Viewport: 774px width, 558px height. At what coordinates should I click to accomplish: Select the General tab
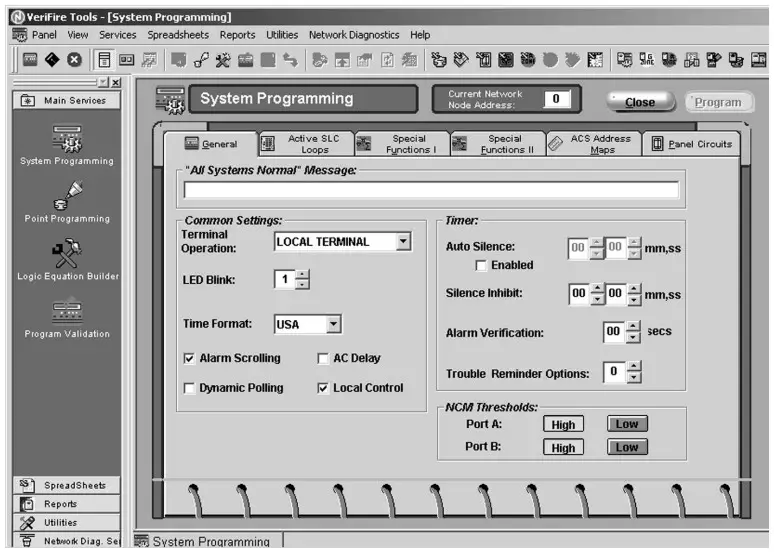coord(211,144)
